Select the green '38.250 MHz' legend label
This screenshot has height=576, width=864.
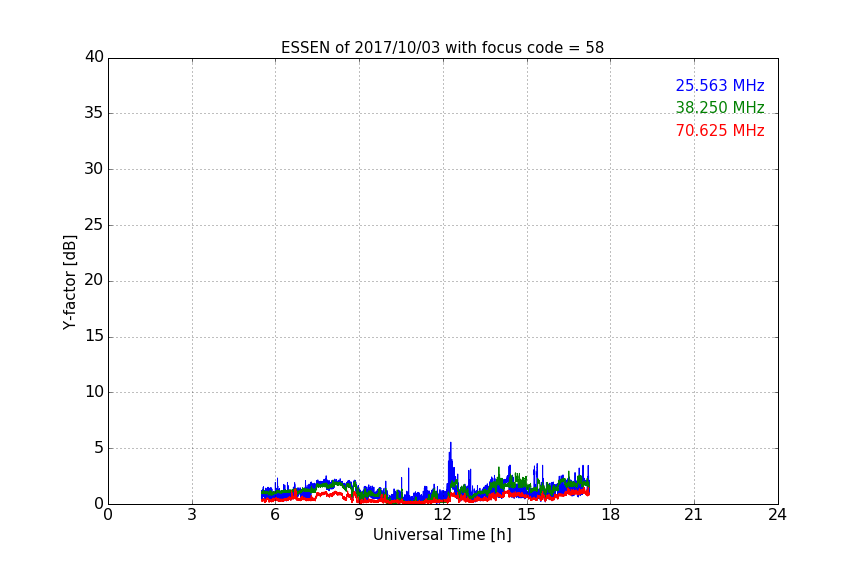click(x=720, y=107)
